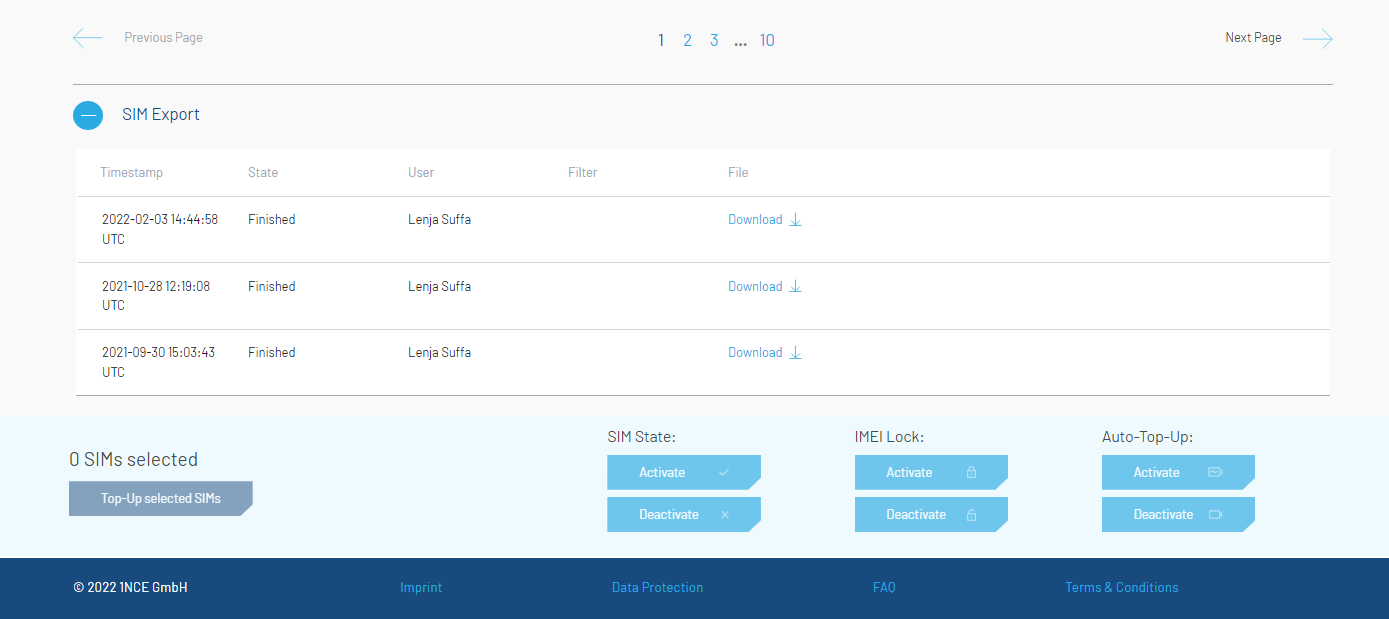Open the Terms & Conditions link
The height and width of the screenshot is (619, 1389).
click(x=1121, y=588)
